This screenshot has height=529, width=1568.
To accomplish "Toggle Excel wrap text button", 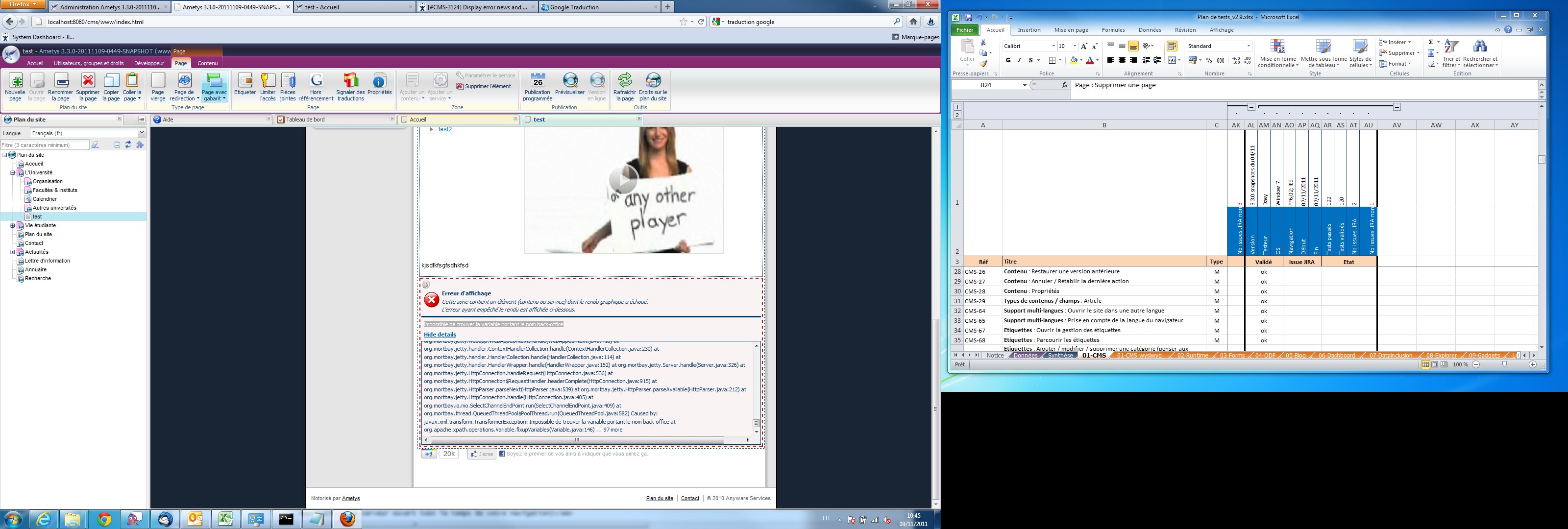I will point(1172,46).
